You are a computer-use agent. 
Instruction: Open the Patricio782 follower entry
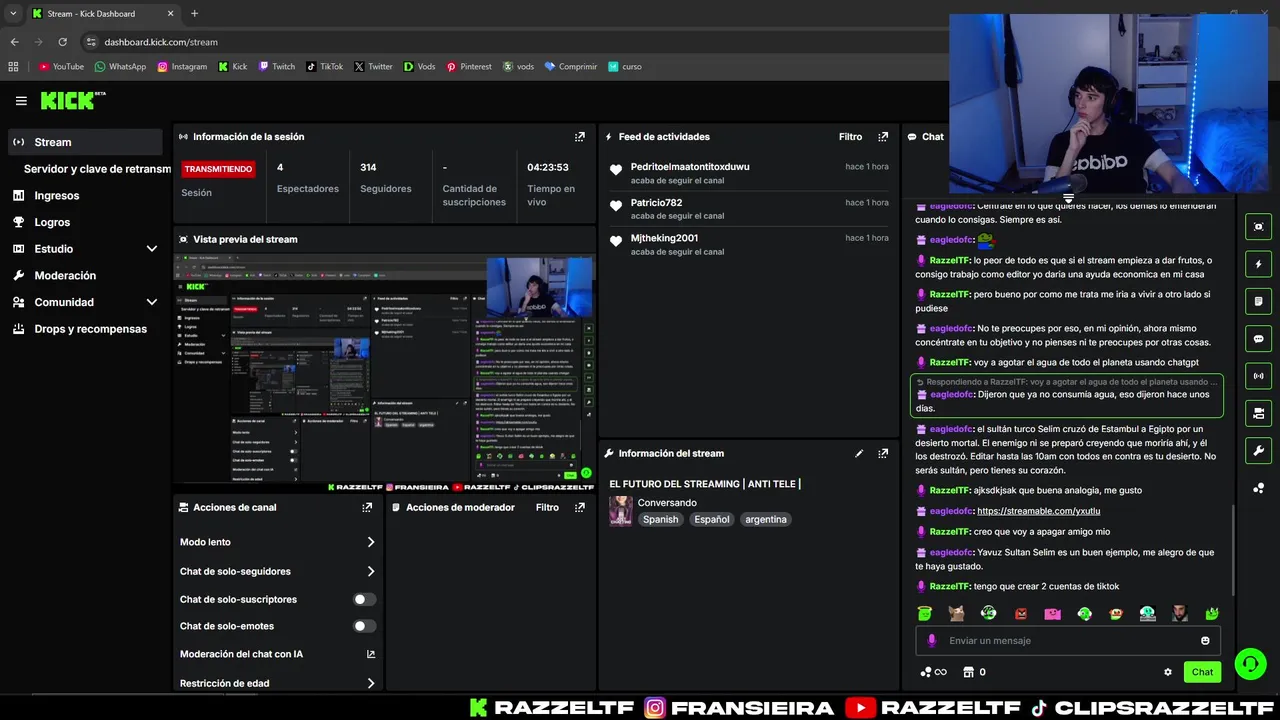coord(748,209)
